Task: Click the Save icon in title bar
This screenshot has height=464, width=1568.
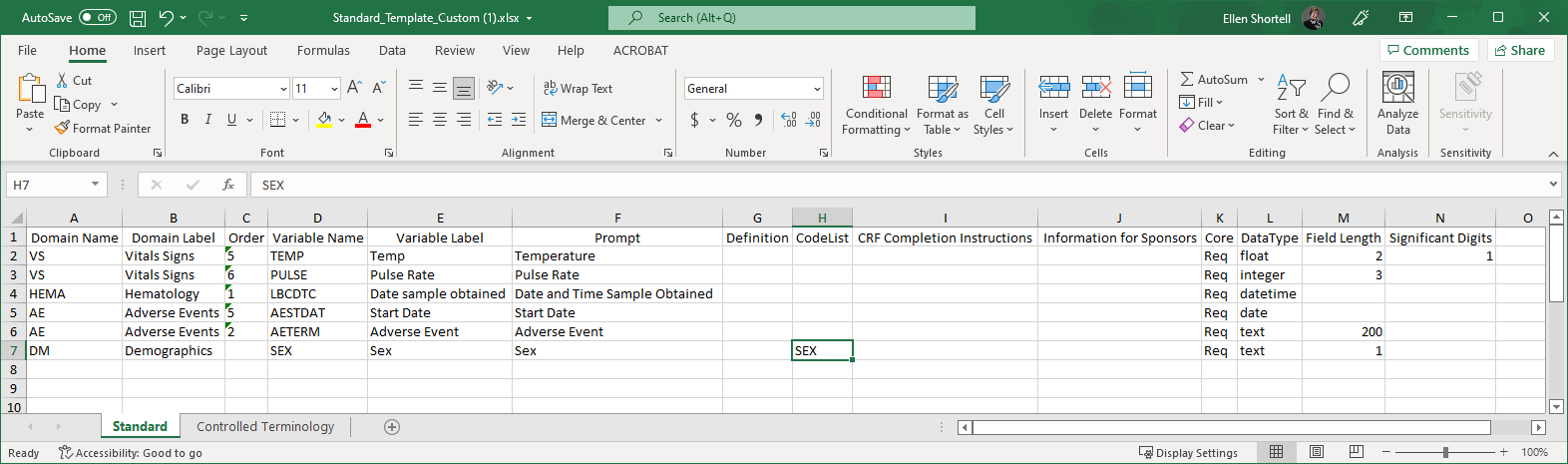Action: (138, 18)
